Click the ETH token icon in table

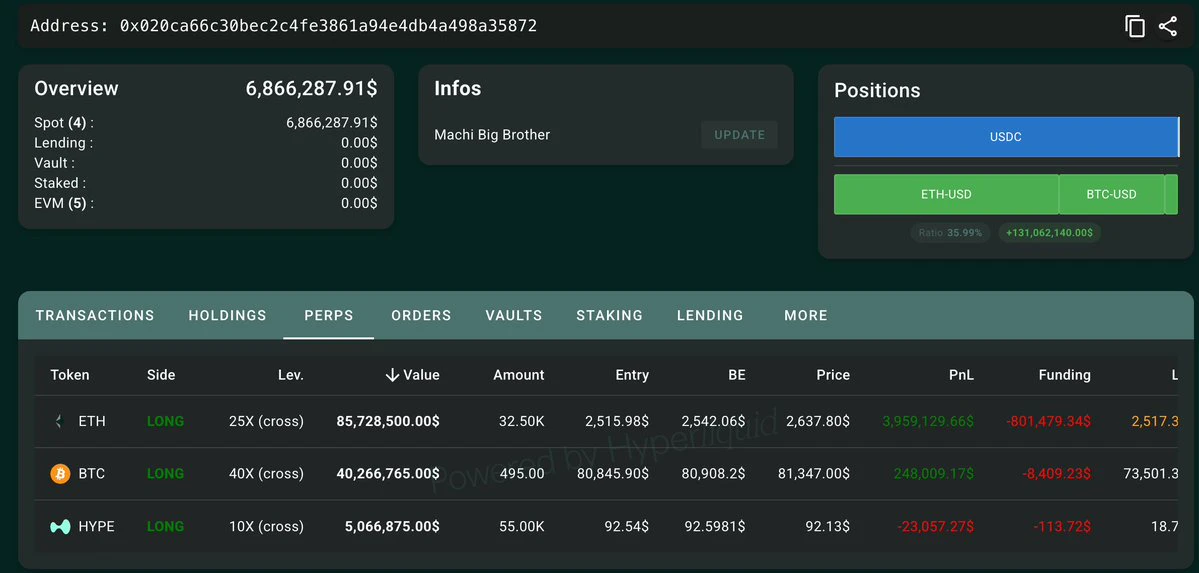(60, 421)
